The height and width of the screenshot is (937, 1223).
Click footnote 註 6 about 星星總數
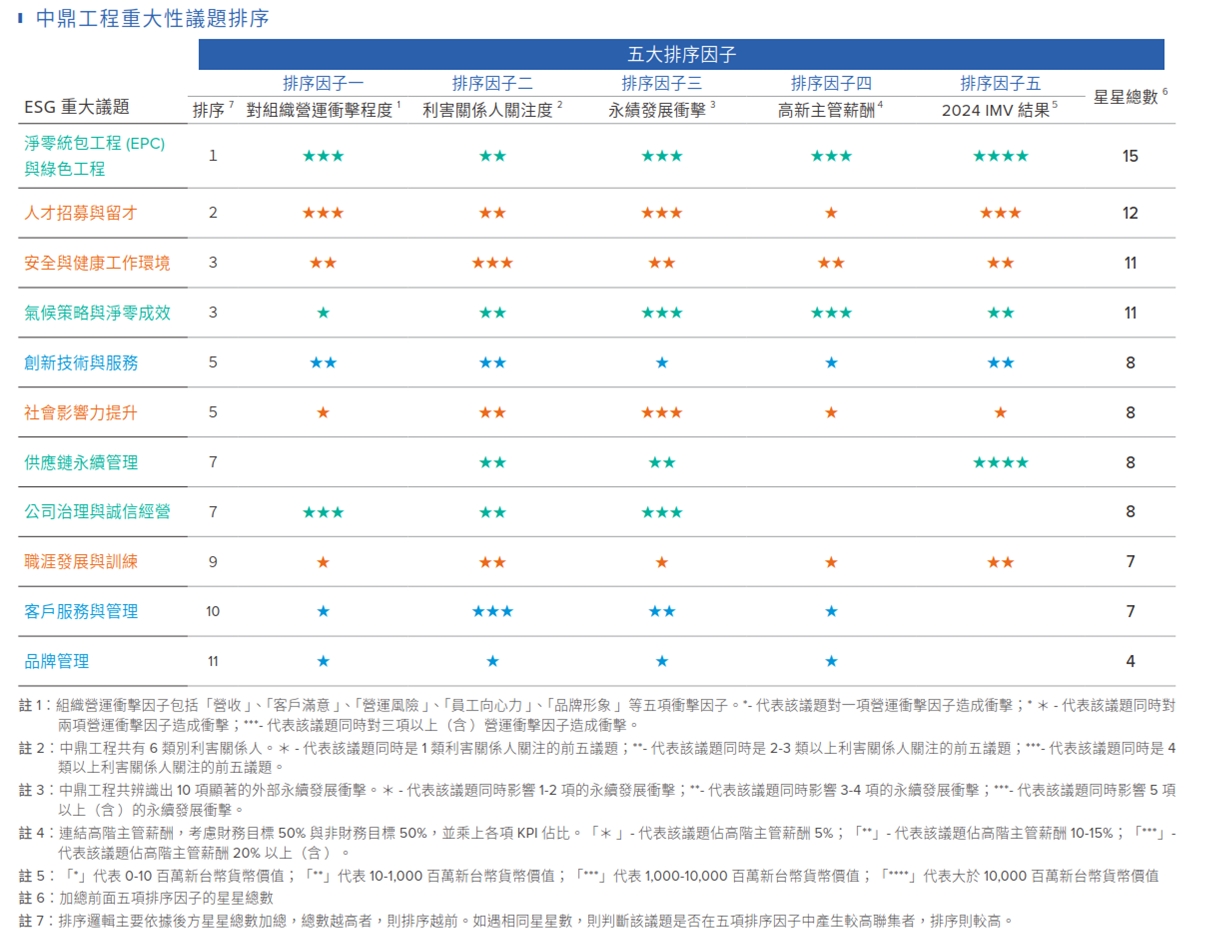coord(146,898)
